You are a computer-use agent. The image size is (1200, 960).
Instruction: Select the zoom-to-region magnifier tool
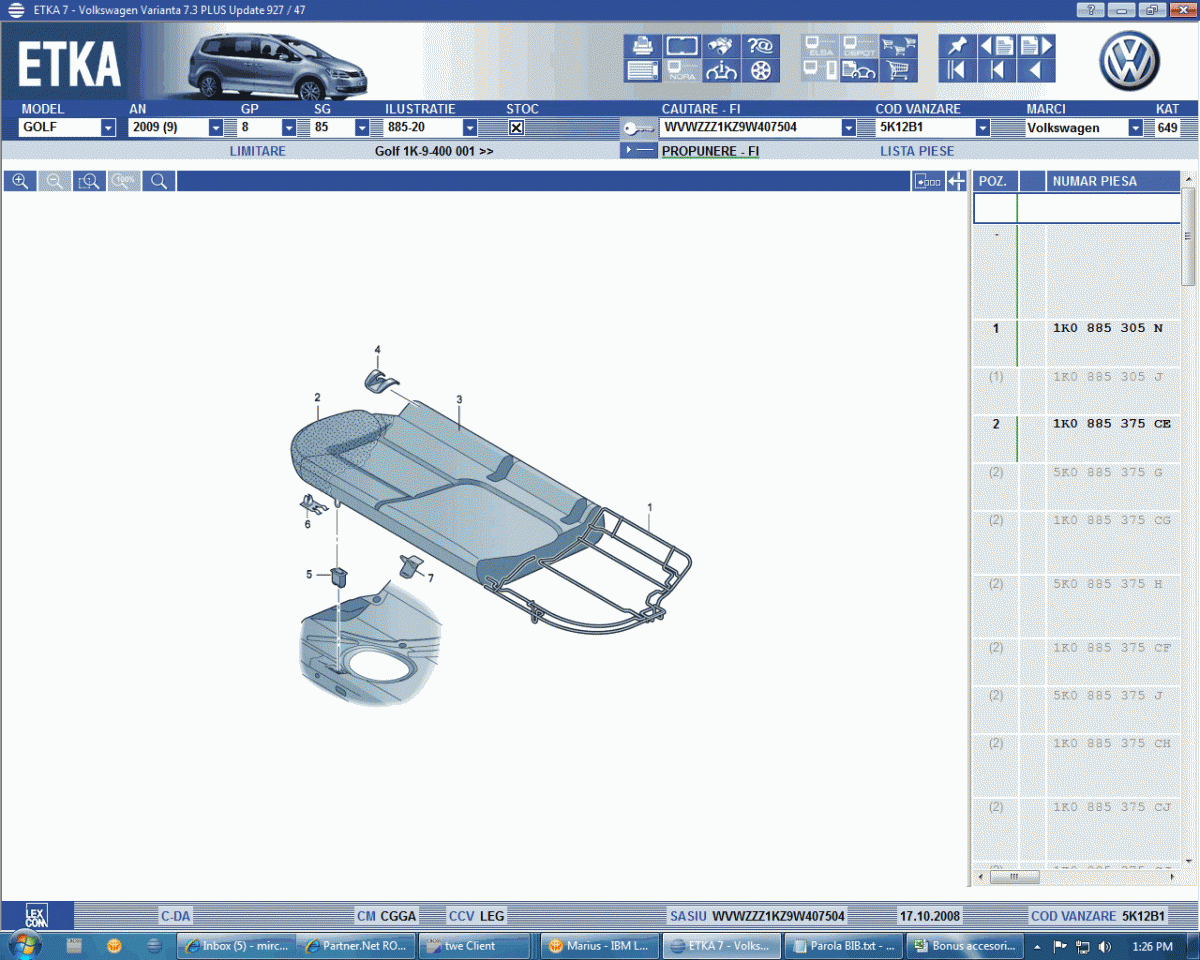pyautogui.click(x=89, y=181)
